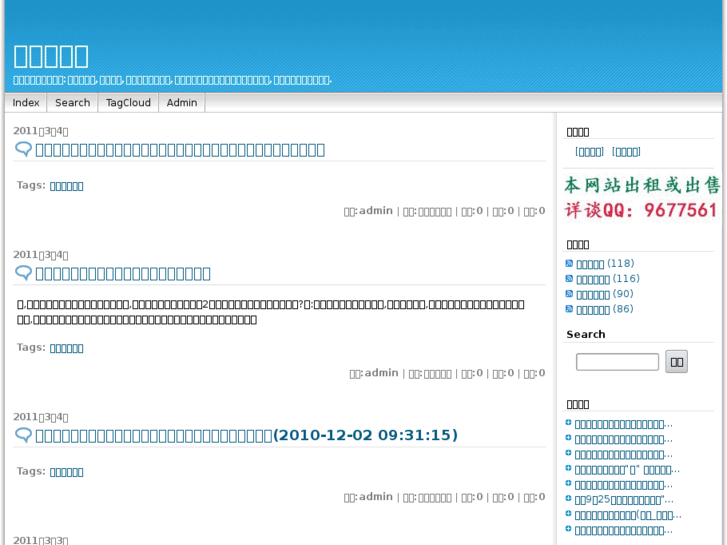Click the QQ 9677561 advertisement banner
This screenshot has width=727, height=545.
tap(642, 198)
